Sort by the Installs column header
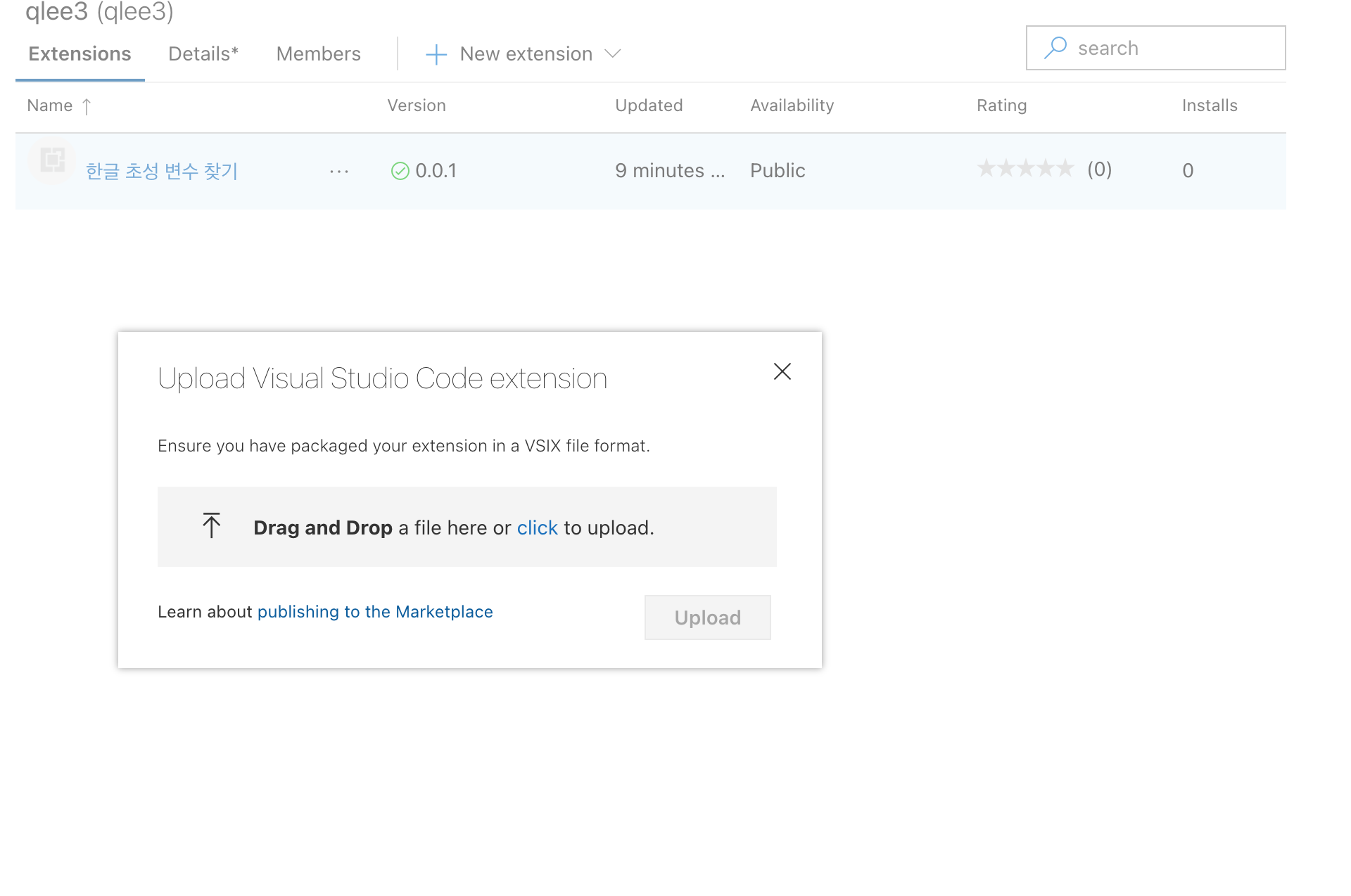 1209,105
